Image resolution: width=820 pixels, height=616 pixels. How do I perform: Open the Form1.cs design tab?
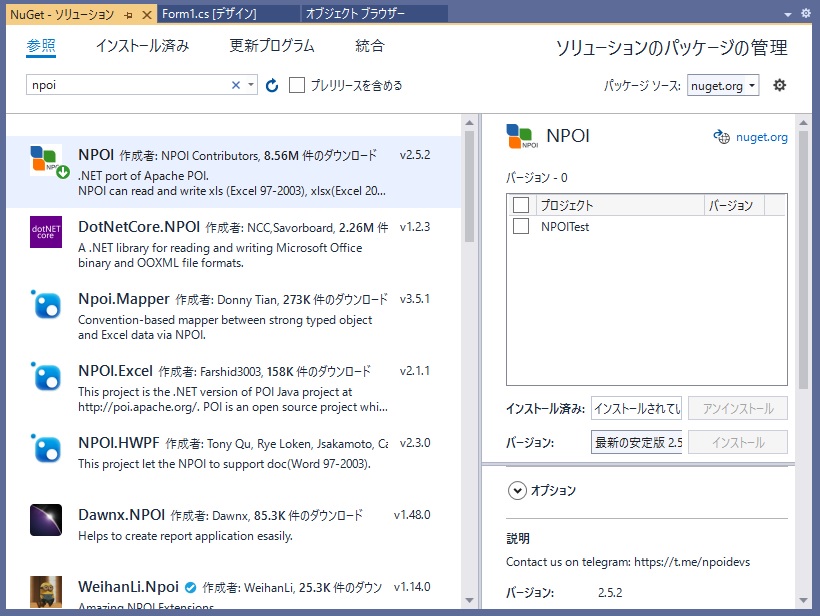point(229,14)
